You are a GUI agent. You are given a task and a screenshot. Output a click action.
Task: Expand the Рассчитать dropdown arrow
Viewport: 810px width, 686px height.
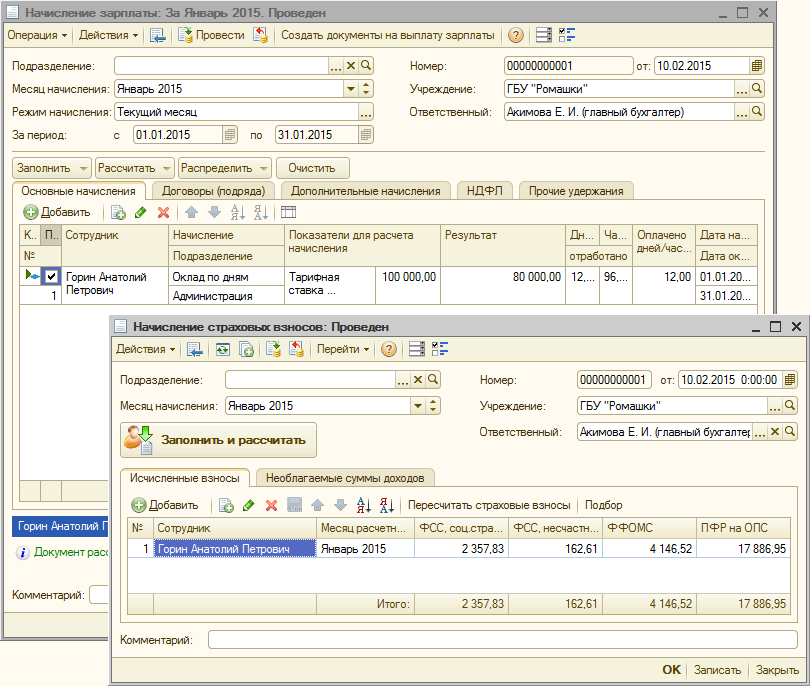tap(166, 168)
